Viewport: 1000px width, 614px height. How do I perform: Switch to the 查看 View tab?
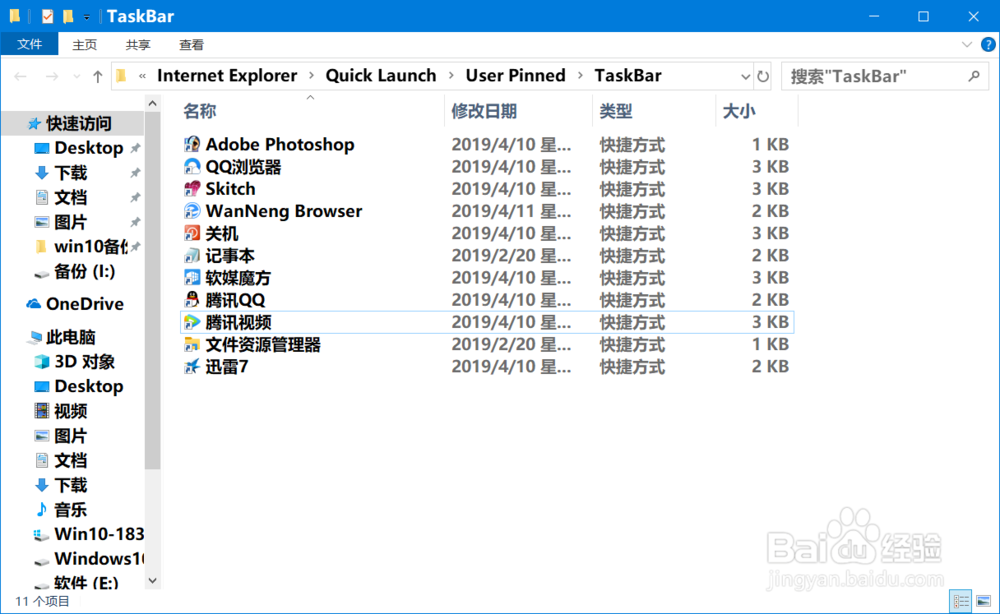191,44
